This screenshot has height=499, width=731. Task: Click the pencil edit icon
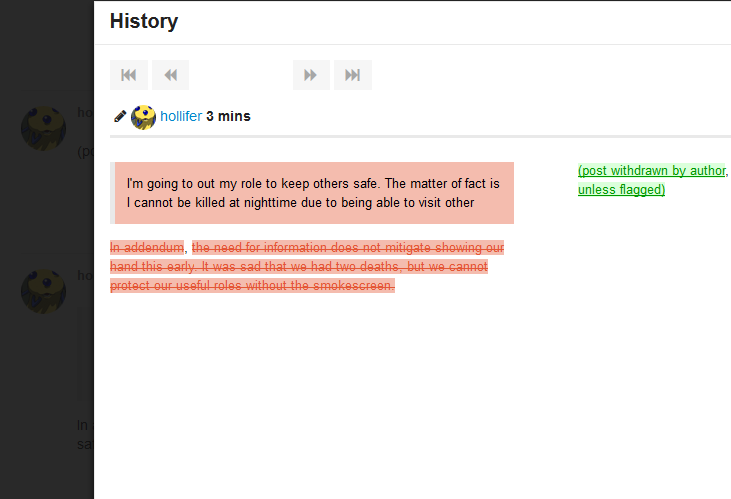tap(120, 117)
